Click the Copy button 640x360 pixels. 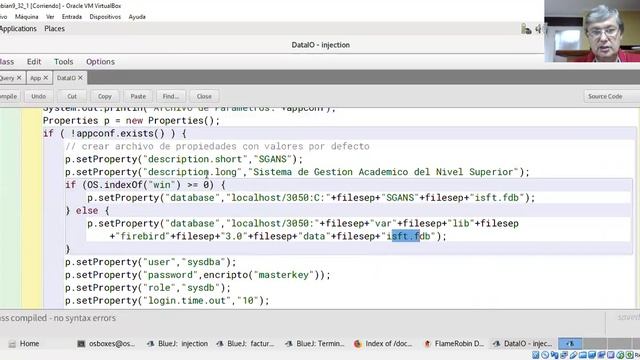click(x=104, y=96)
